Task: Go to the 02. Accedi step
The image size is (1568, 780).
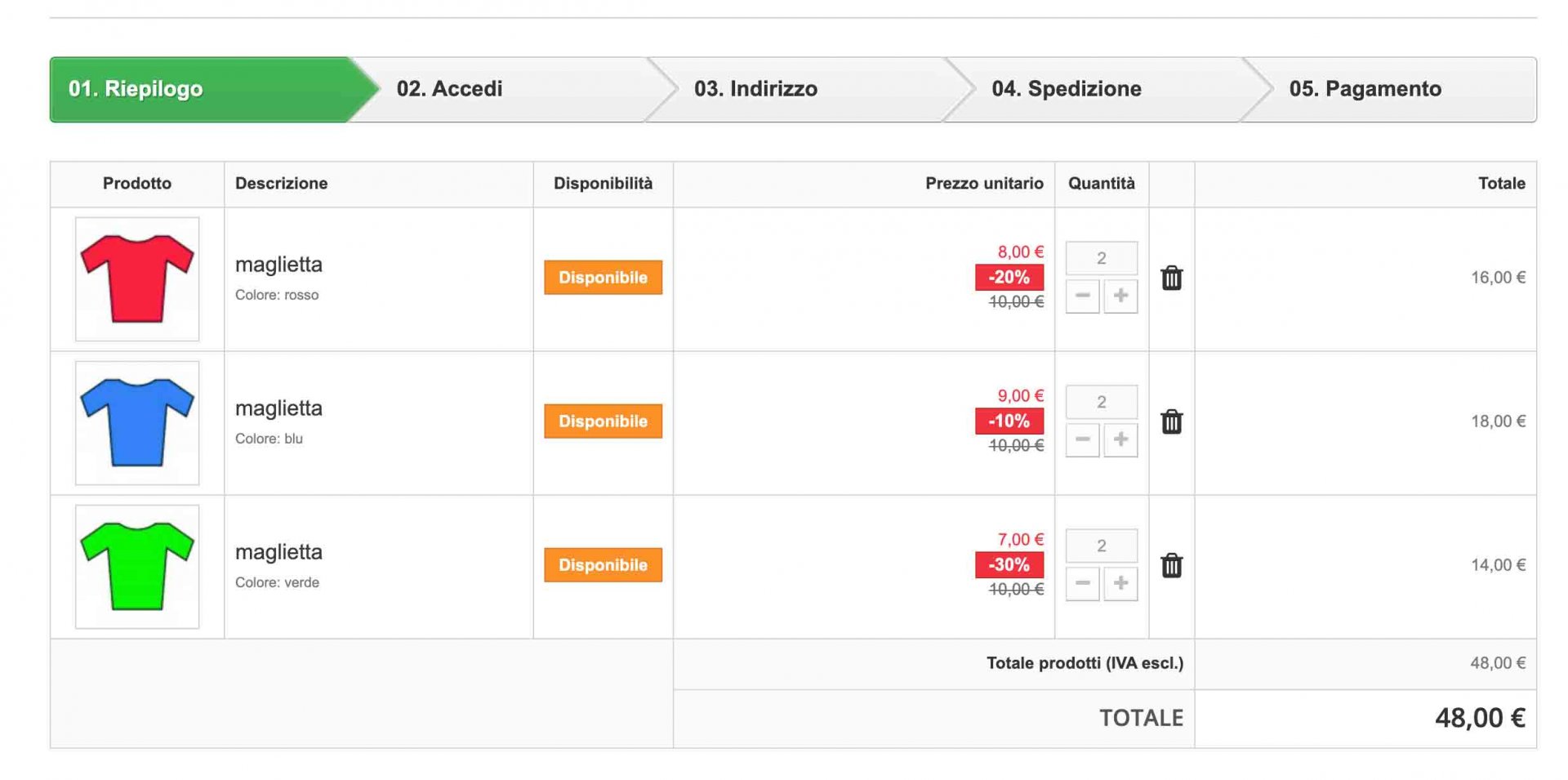Action: (x=450, y=89)
